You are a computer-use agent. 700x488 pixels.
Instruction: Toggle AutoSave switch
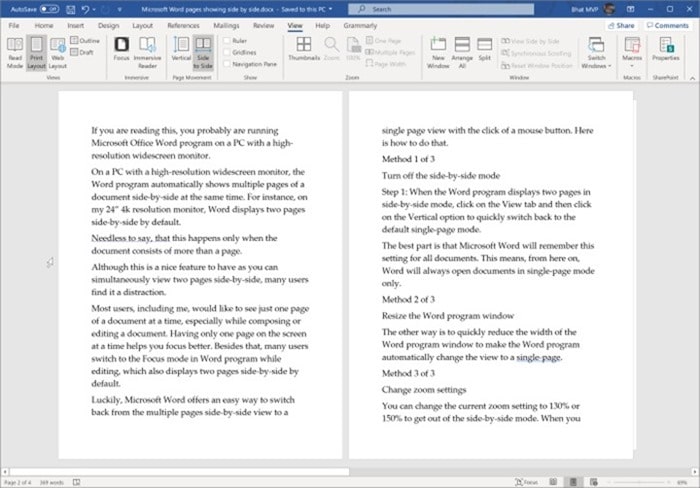(x=49, y=9)
